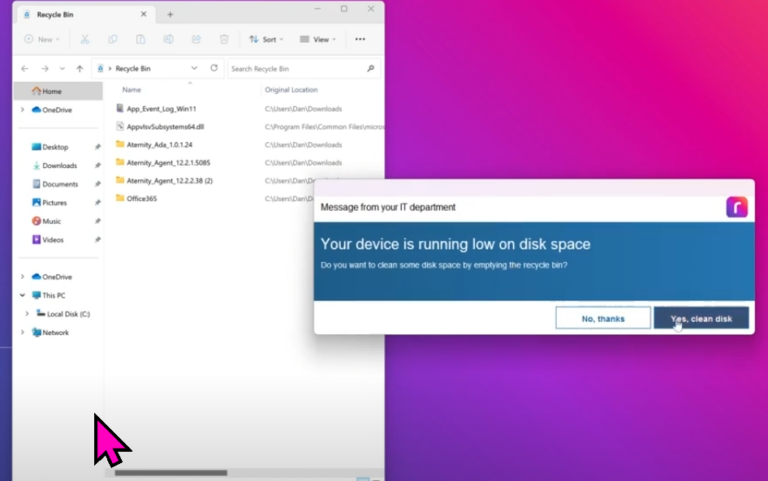Open the address bar history dropdown
The height and width of the screenshot is (481, 768).
pyautogui.click(x=196, y=68)
